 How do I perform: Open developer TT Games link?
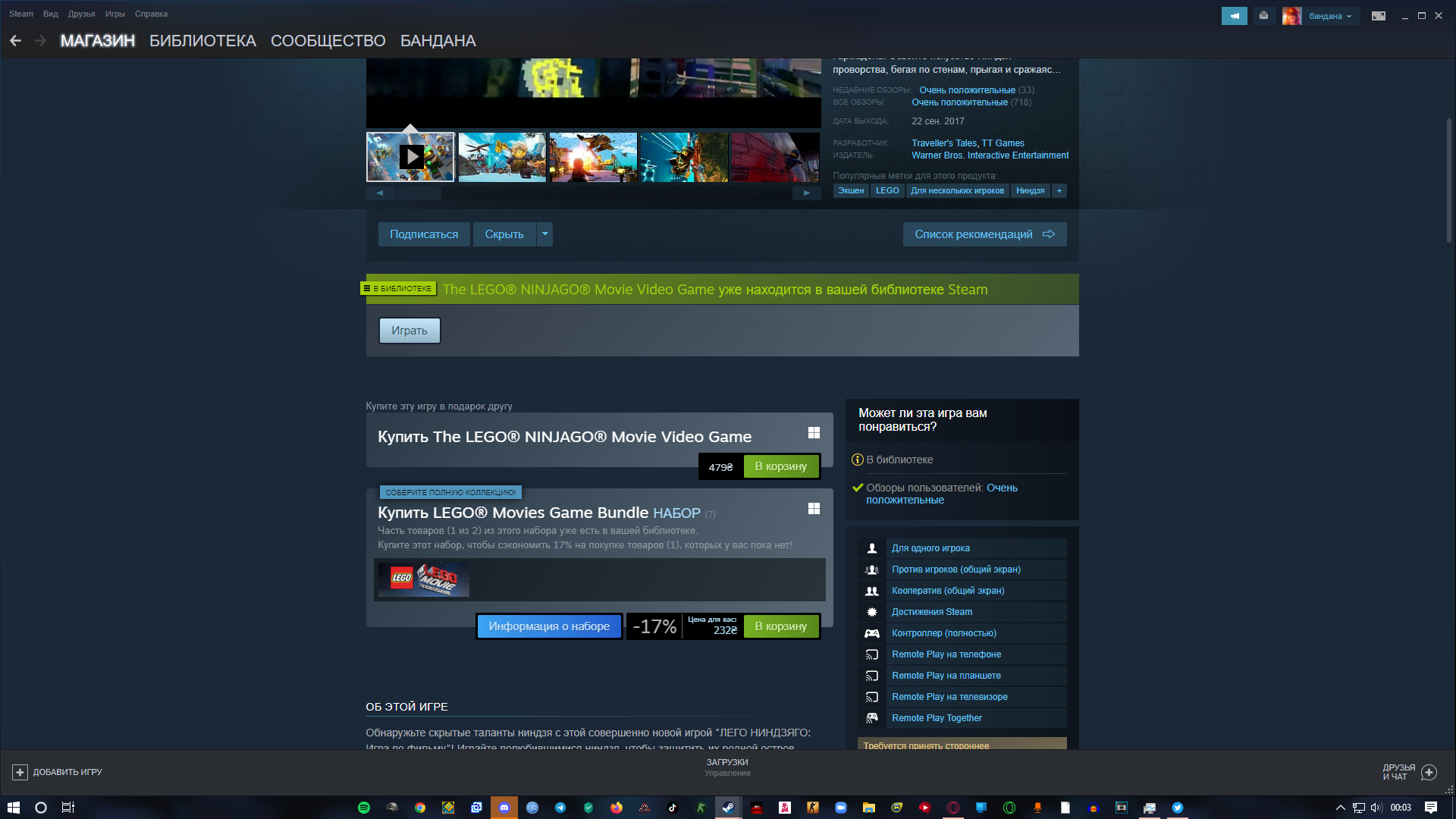1003,143
